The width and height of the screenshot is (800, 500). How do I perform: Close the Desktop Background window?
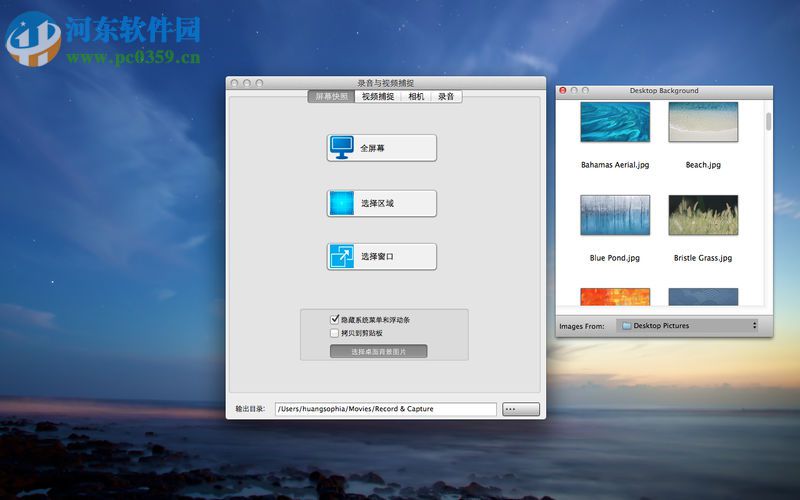click(x=563, y=90)
